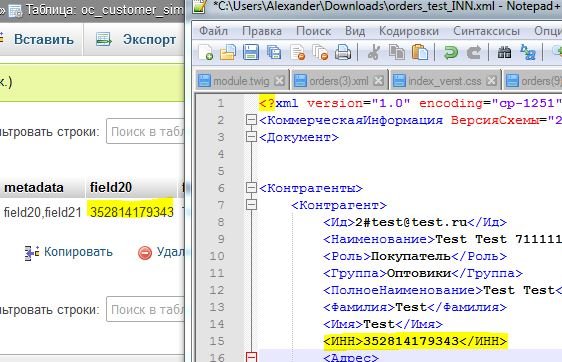
Task: Click the Copy row icon in phpMyAdmin
Action: click(32, 253)
